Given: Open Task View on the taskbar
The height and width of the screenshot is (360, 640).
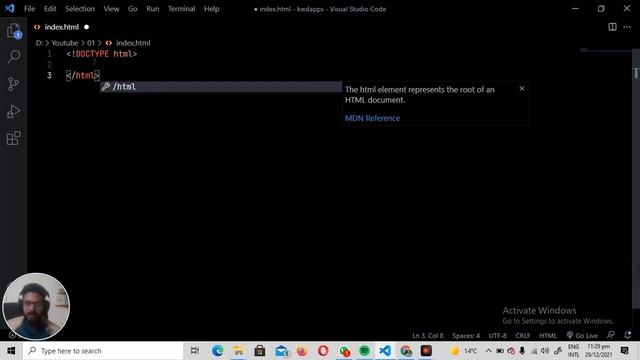Looking at the screenshot, I should [x=195, y=351].
